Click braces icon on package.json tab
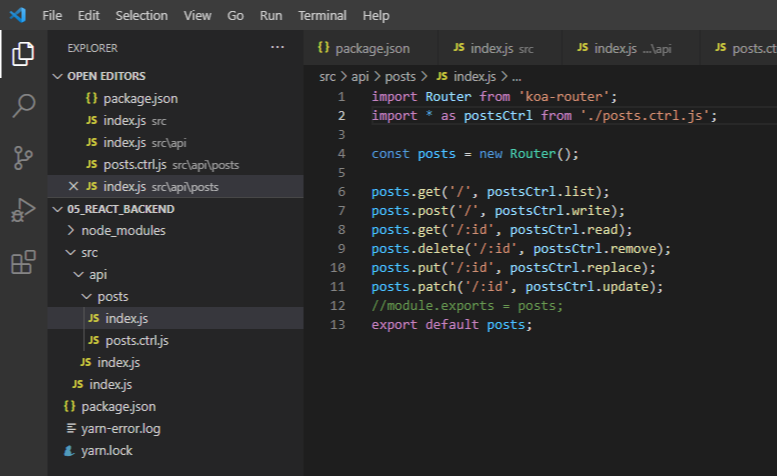 pyautogui.click(x=323, y=48)
